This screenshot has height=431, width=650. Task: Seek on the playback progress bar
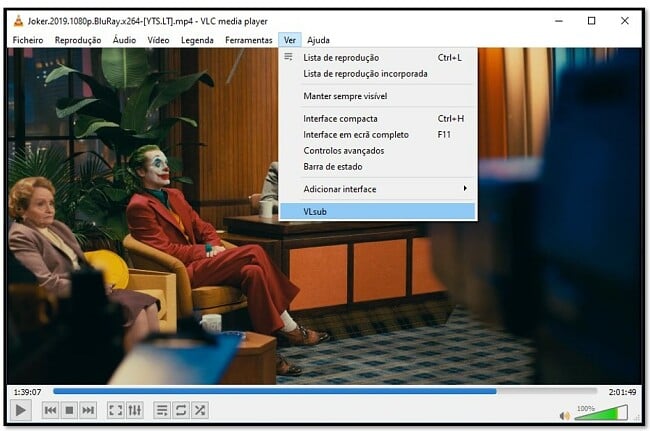click(x=325, y=391)
